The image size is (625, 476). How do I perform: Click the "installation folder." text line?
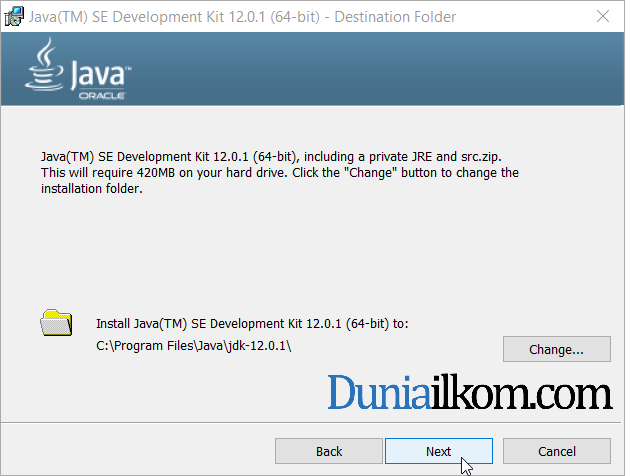(92, 189)
